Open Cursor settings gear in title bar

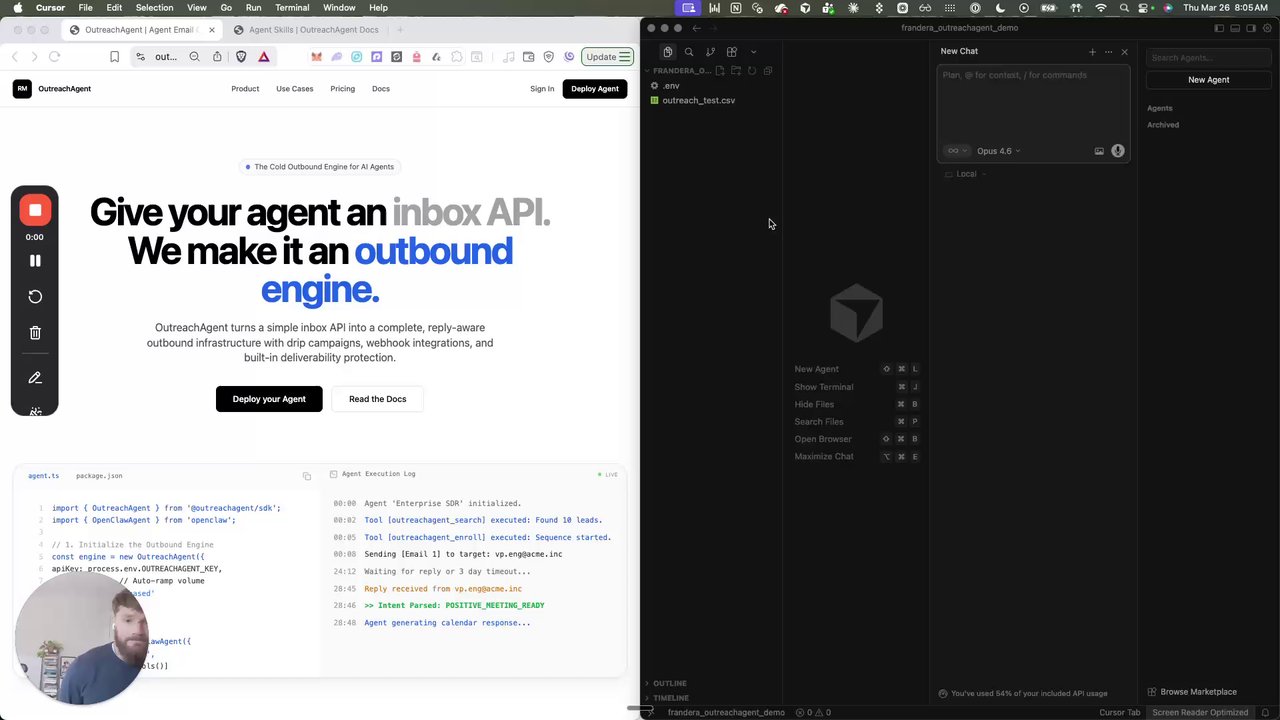pyautogui.click(x=1267, y=28)
